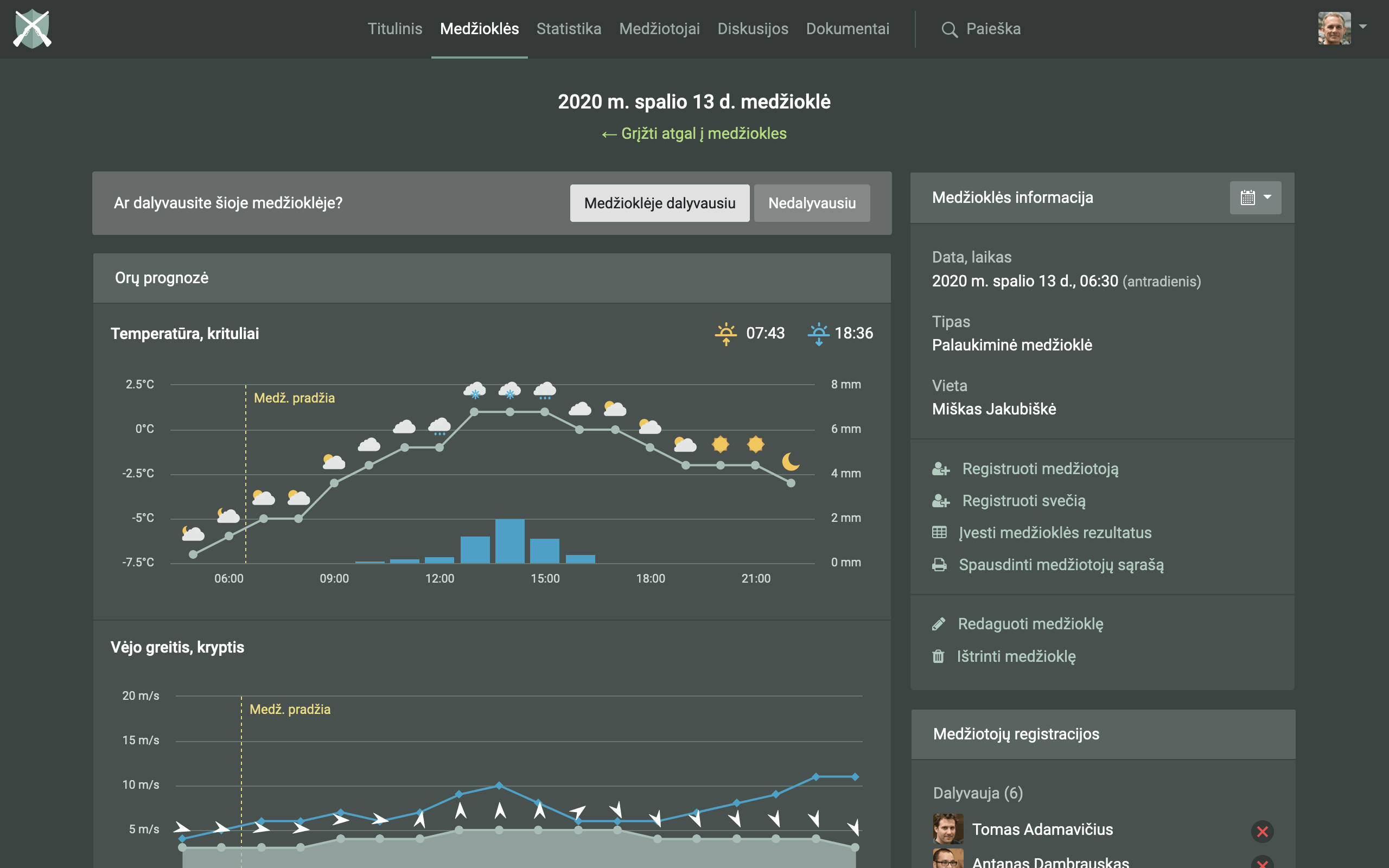Remove Antanas Dambrauskas registration with red X
1389x868 pixels.
click(1262, 863)
